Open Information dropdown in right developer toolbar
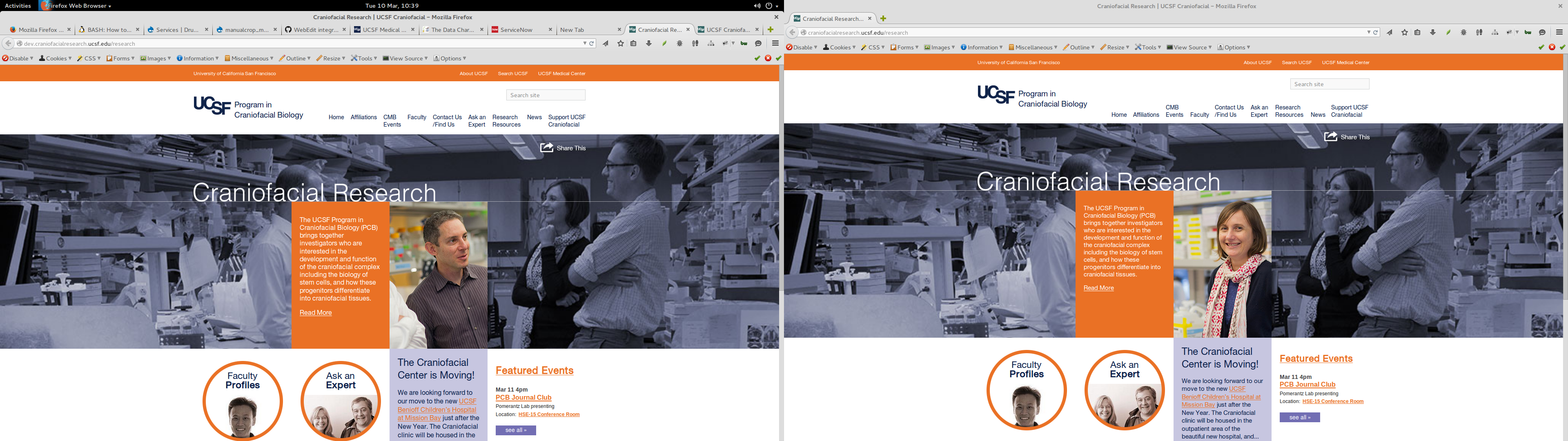Image resolution: width=1568 pixels, height=441 pixels. (x=981, y=47)
